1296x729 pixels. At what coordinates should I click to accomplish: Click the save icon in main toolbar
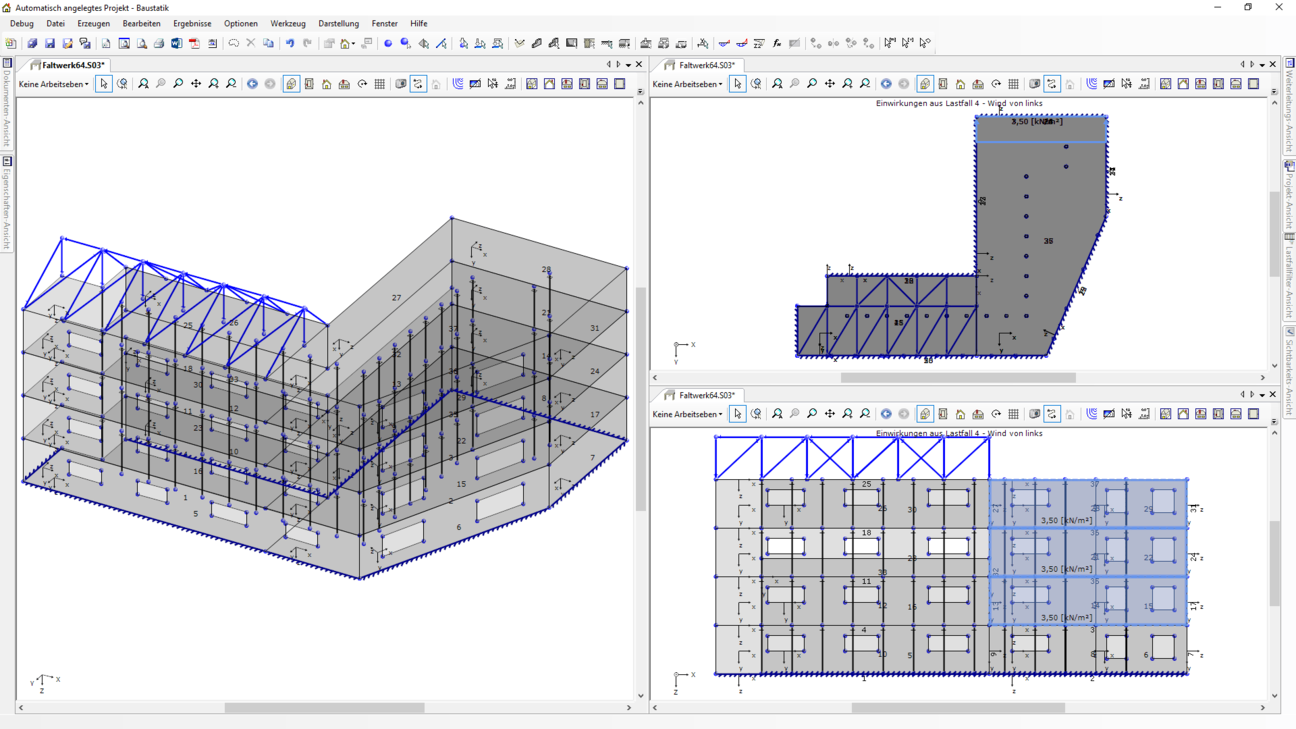[x=50, y=44]
